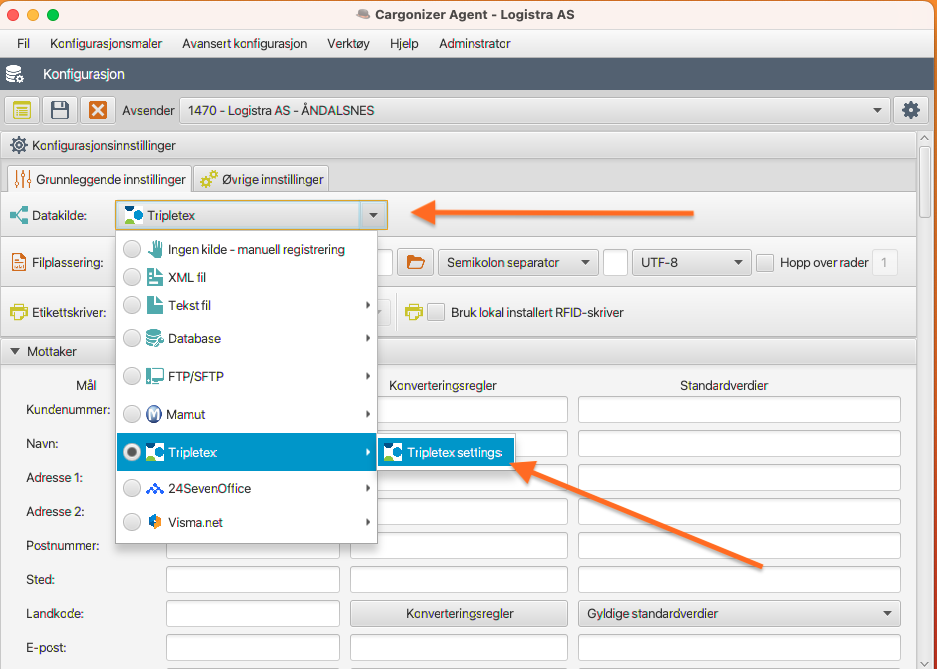The width and height of the screenshot is (937, 669).
Task: Choose Tripletex settings submenu item
Action: [x=446, y=453]
